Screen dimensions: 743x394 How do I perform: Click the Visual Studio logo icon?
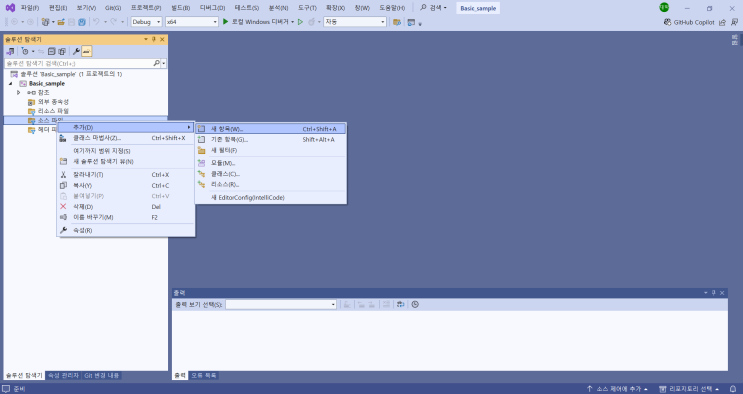click(x=10, y=8)
